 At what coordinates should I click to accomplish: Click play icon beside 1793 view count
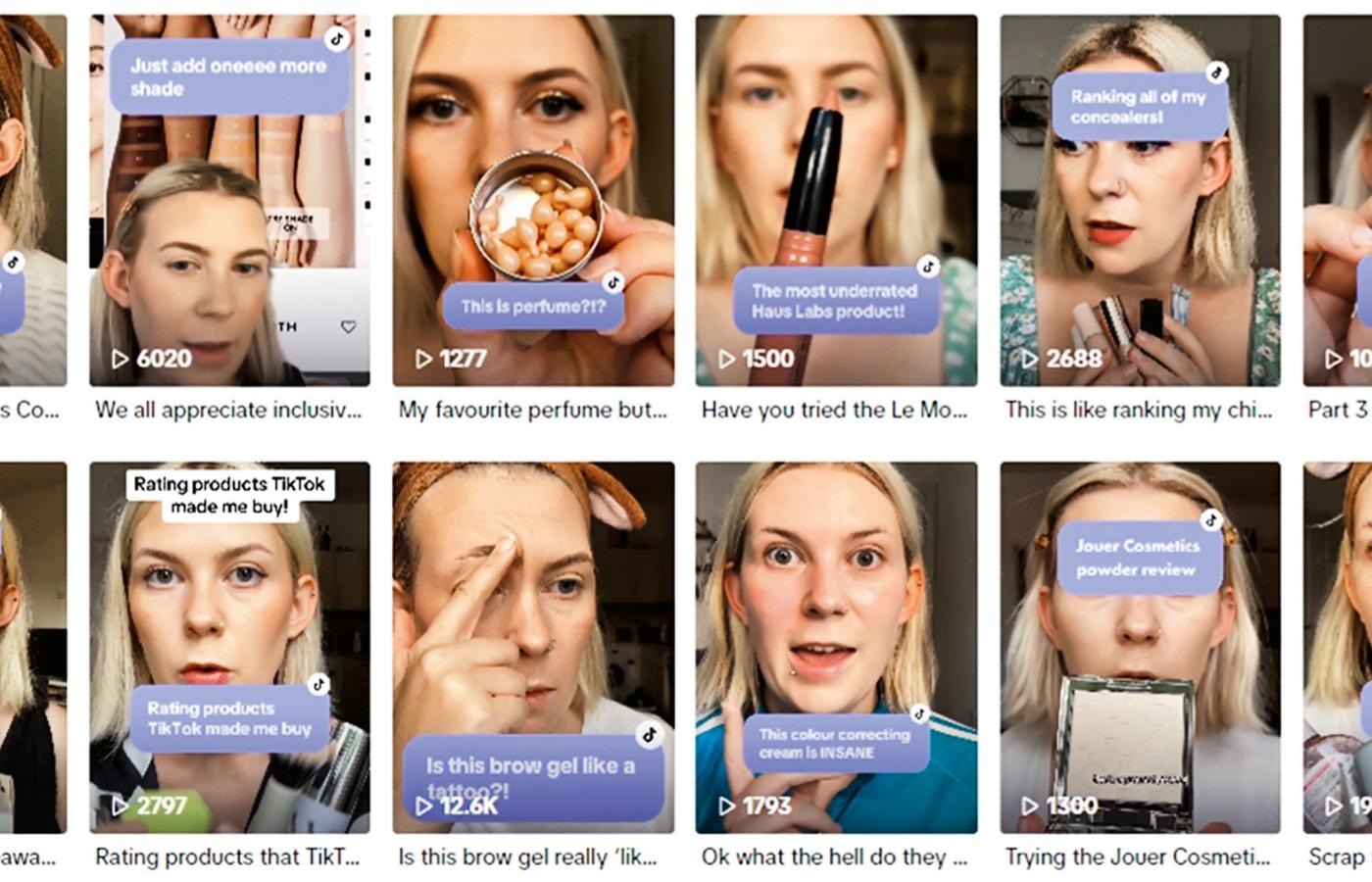click(727, 807)
